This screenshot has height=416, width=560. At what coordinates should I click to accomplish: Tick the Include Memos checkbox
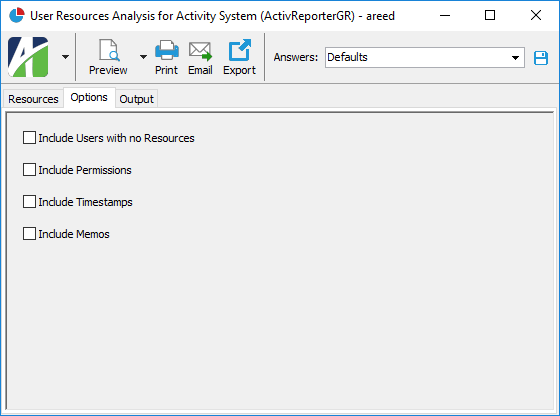coord(29,234)
